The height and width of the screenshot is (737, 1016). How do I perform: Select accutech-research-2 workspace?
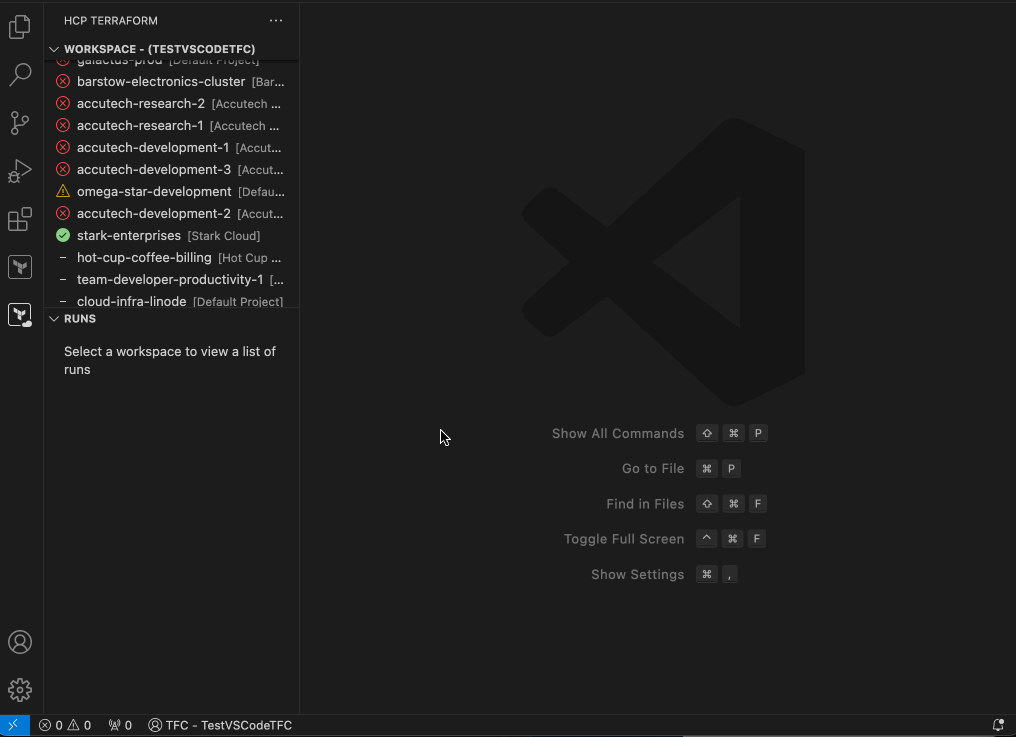[x=171, y=104]
